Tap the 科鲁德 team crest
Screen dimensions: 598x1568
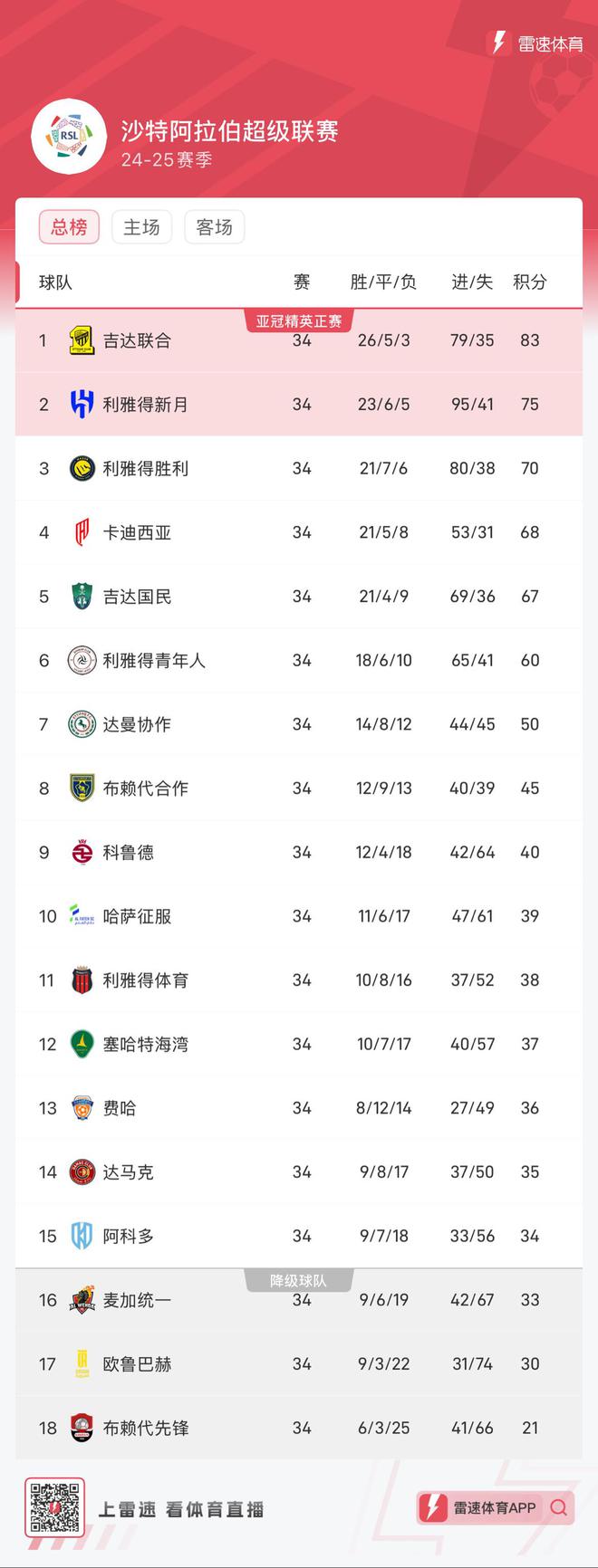coord(82,853)
